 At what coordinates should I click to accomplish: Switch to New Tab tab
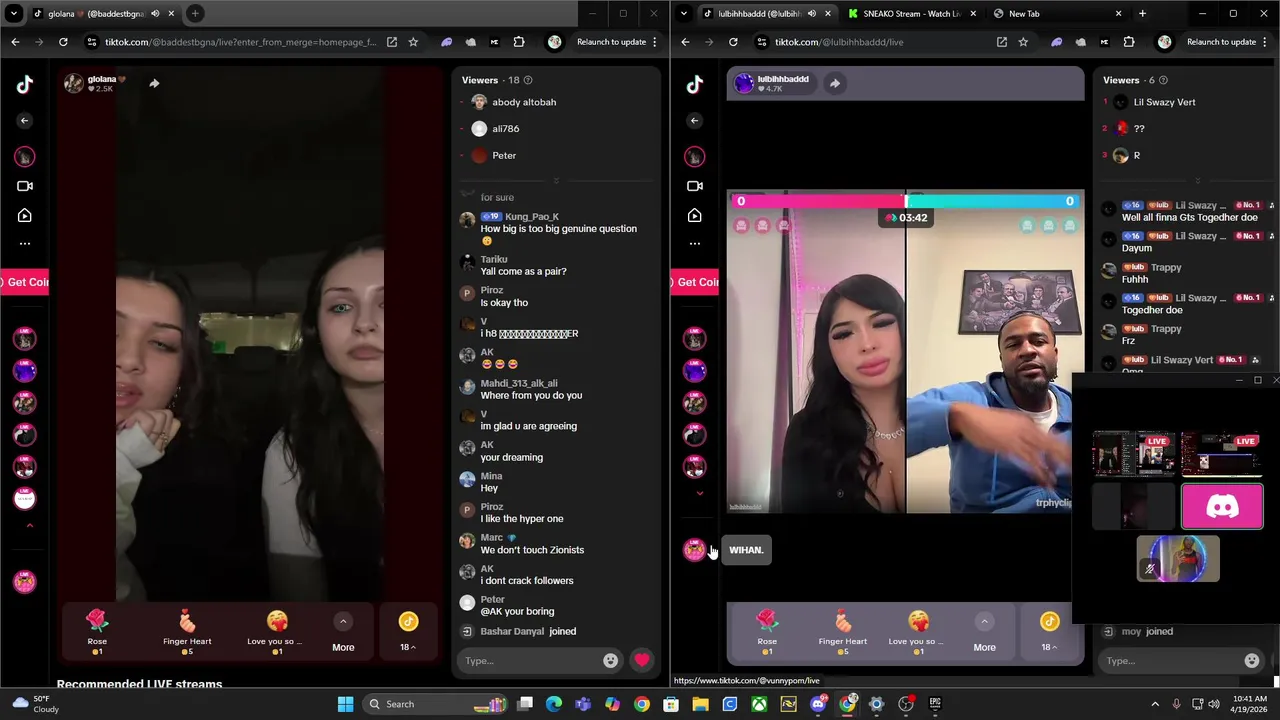click(x=1057, y=14)
